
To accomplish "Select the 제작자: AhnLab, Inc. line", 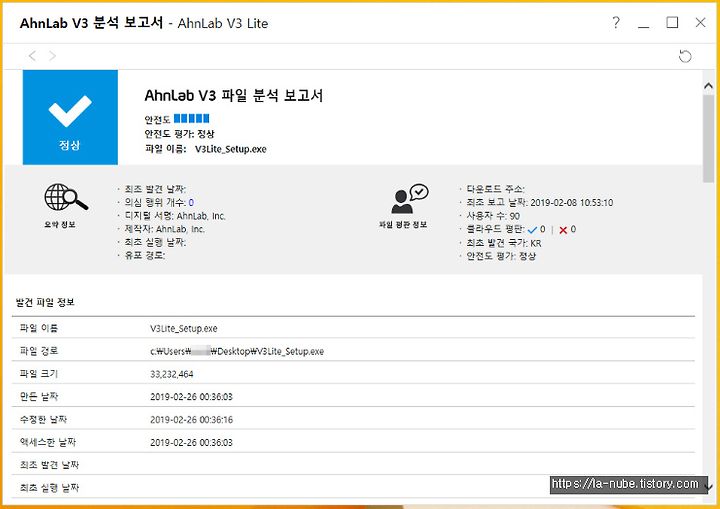I will (x=164, y=229).
